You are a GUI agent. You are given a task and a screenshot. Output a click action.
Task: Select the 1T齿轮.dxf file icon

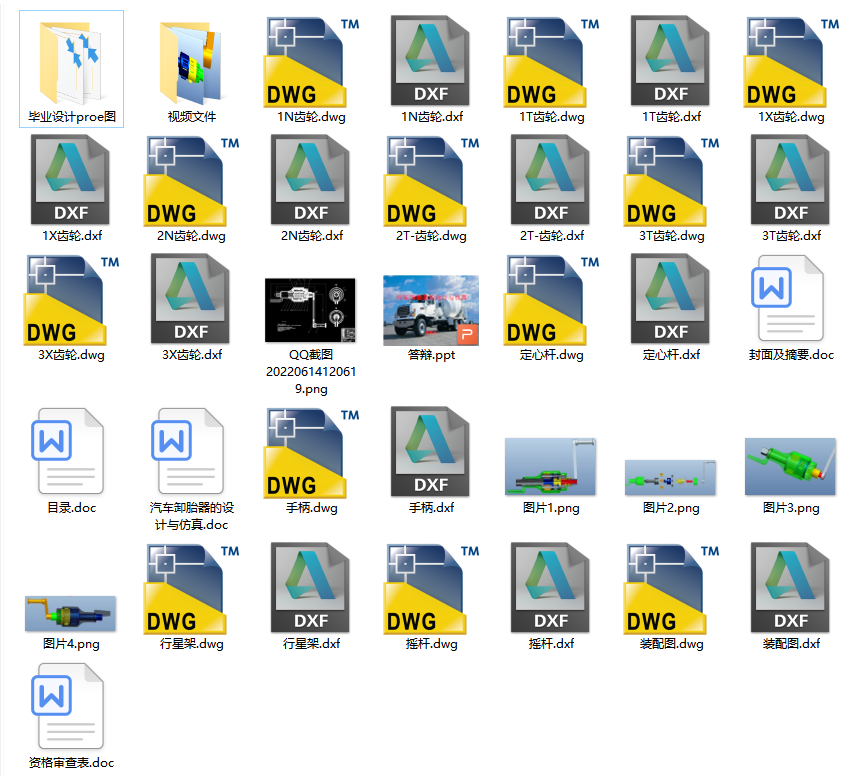671,62
